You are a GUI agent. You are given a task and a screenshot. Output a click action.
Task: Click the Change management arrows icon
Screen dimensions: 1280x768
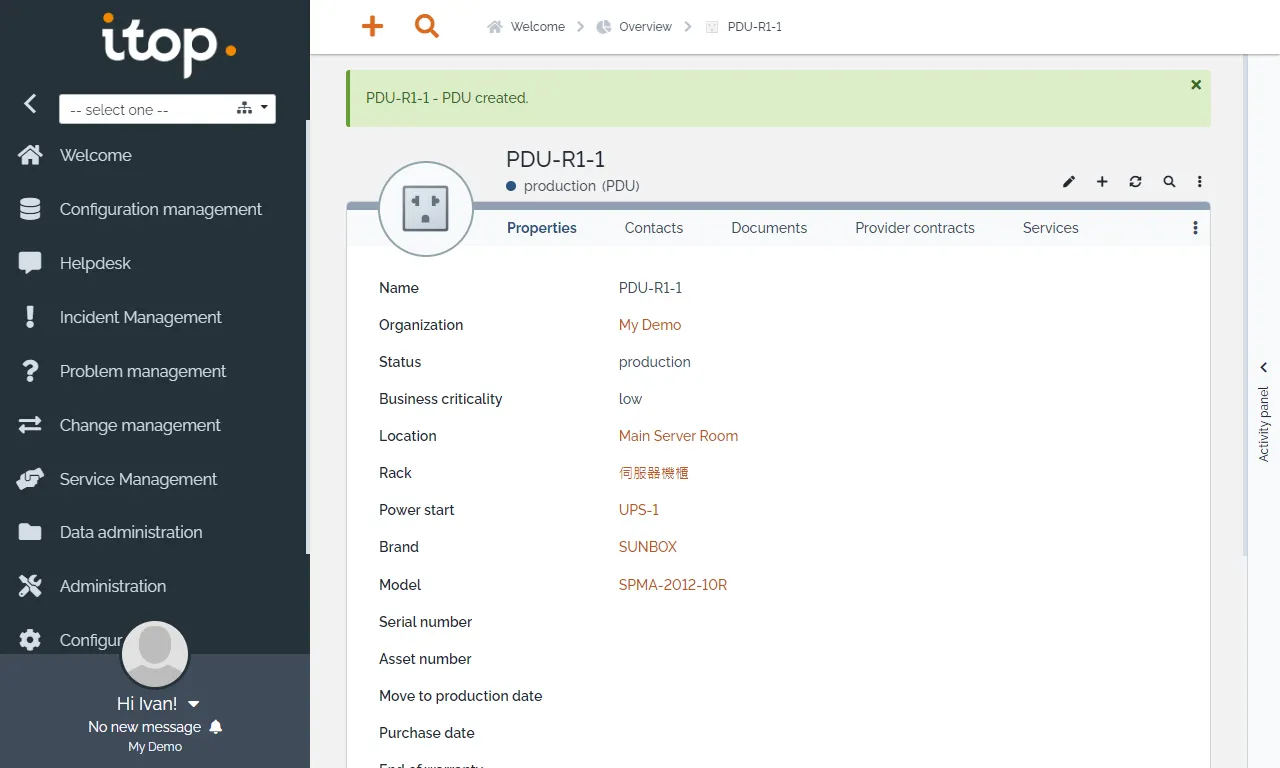(x=30, y=425)
